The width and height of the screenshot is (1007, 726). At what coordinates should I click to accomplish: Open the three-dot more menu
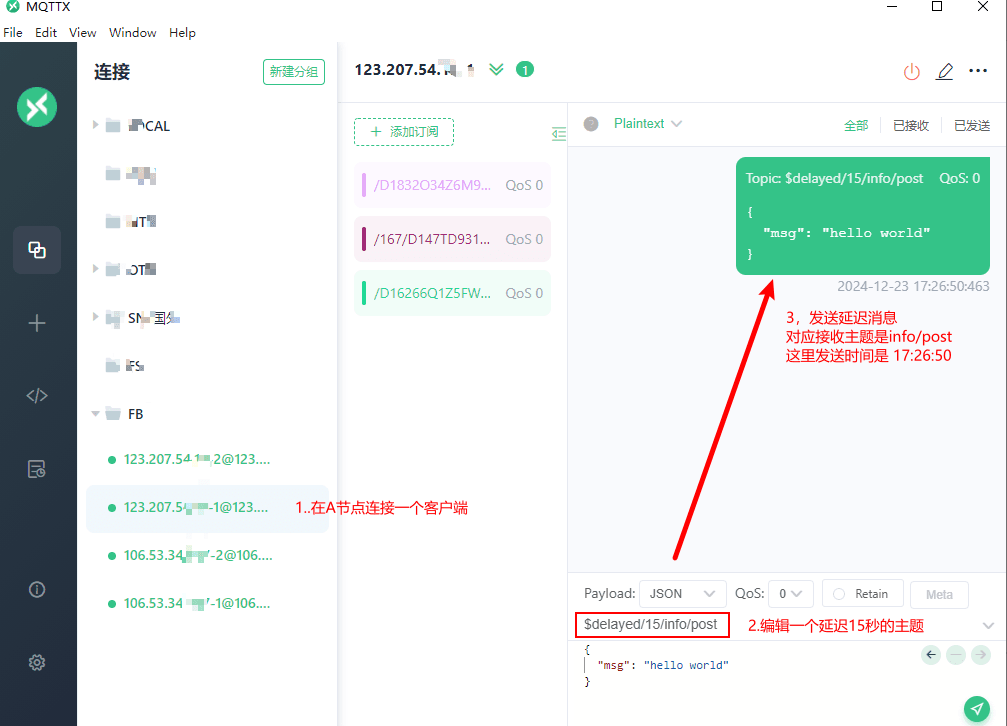pyautogui.click(x=977, y=71)
